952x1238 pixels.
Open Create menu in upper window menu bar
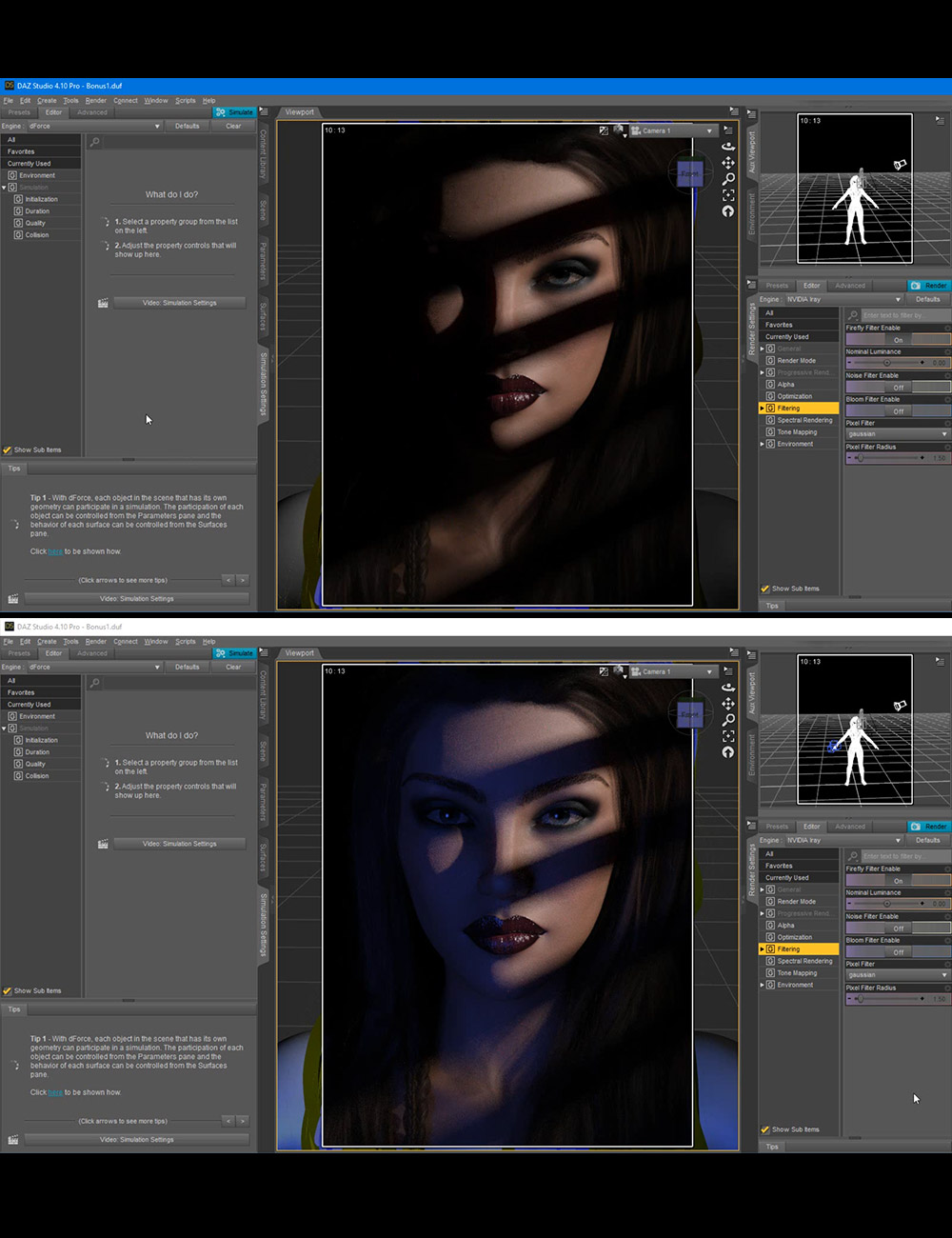click(47, 101)
